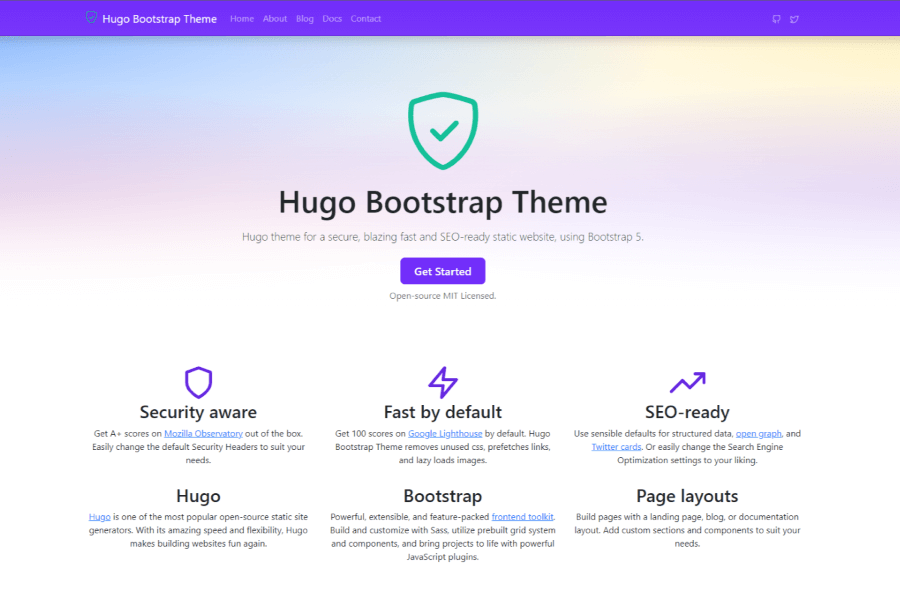Go to the Docs page
This screenshot has width=900, height=600.
(x=332, y=18)
